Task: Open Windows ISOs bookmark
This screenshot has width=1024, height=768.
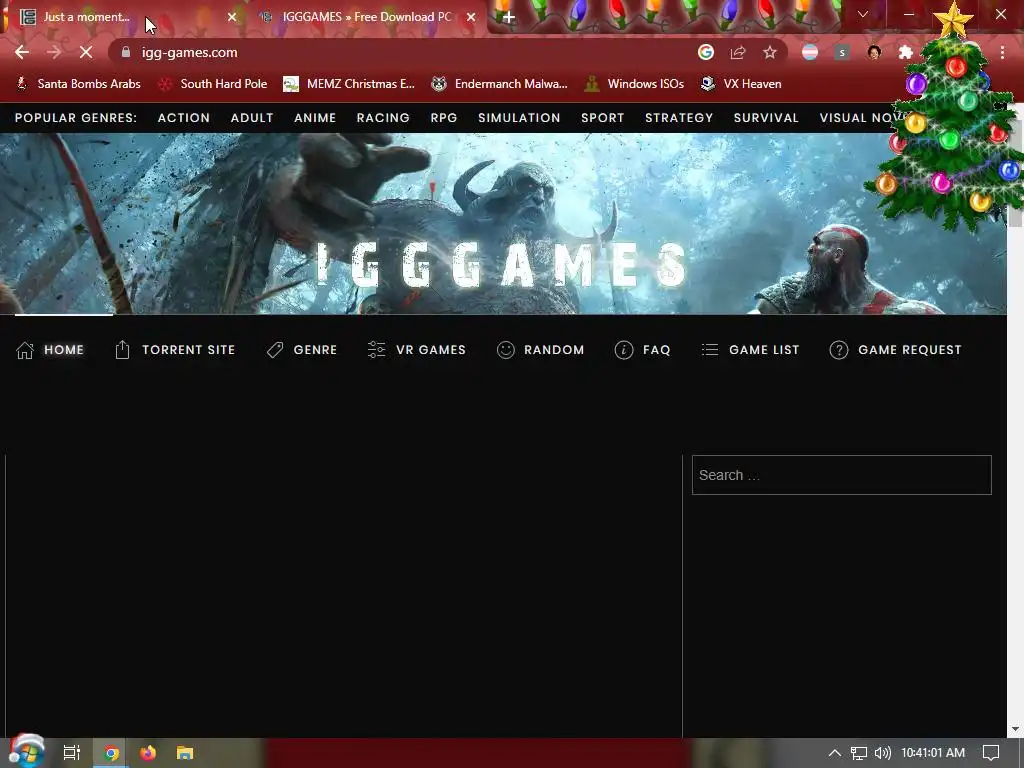Action: (x=634, y=84)
